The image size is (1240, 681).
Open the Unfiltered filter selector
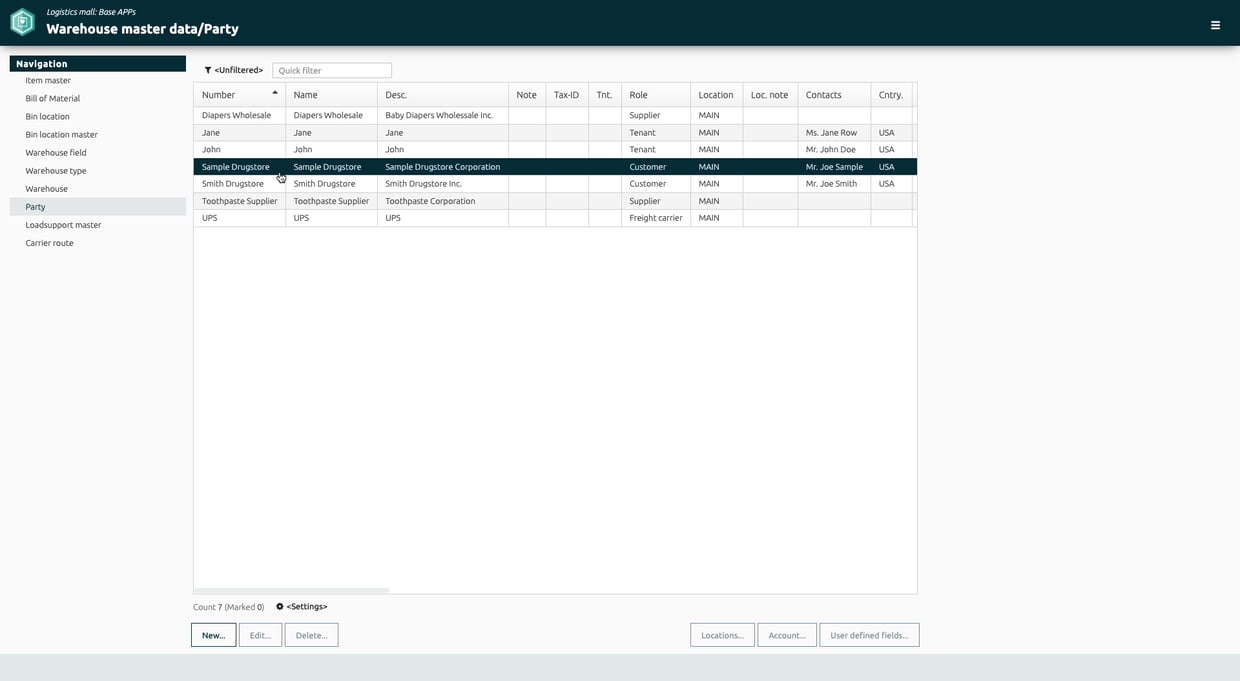click(x=234, y=70)
